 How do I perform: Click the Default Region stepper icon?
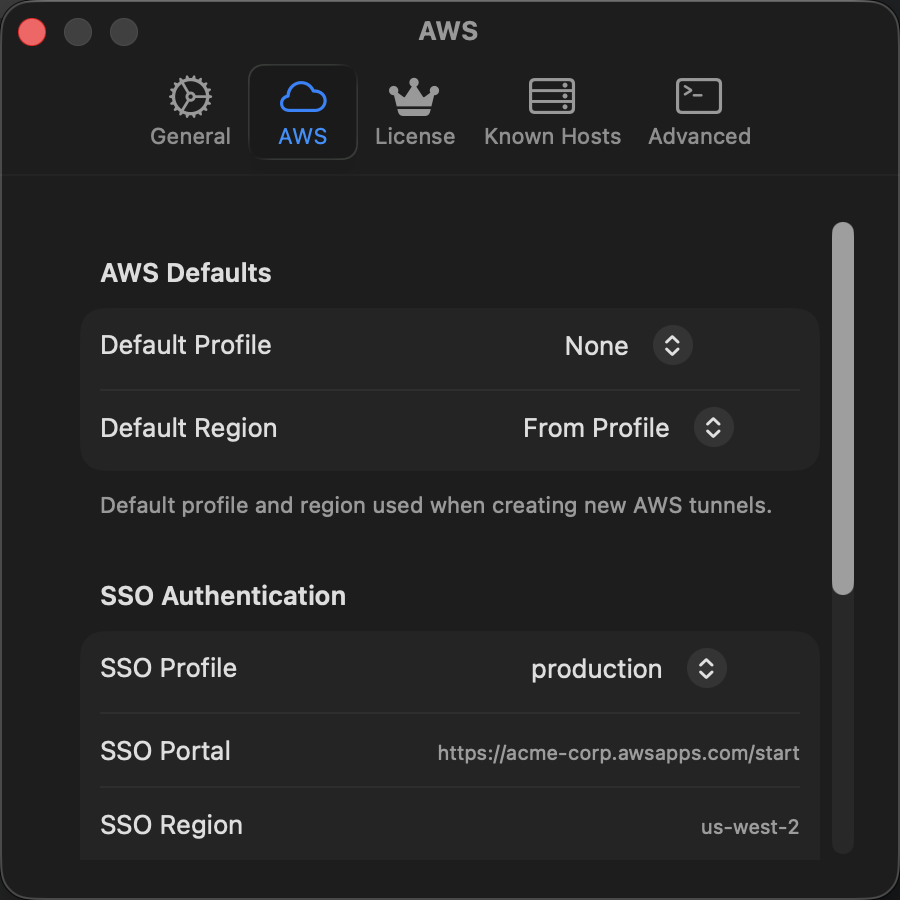pos(713,427)
